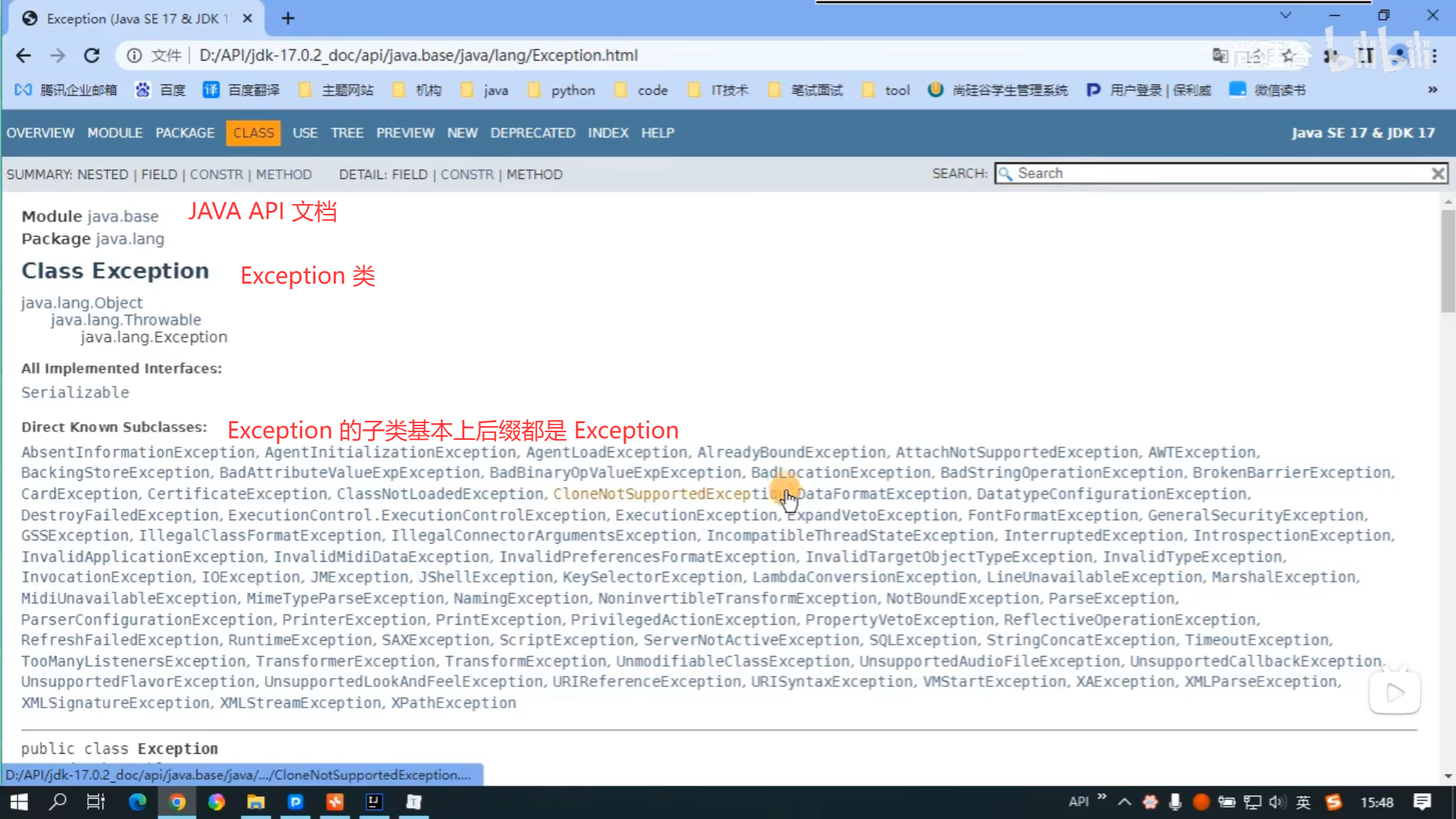Screen dimensions: 1456x819
Task: Open the tab search dropdown arrow
Action: [x=1285, y=15]
